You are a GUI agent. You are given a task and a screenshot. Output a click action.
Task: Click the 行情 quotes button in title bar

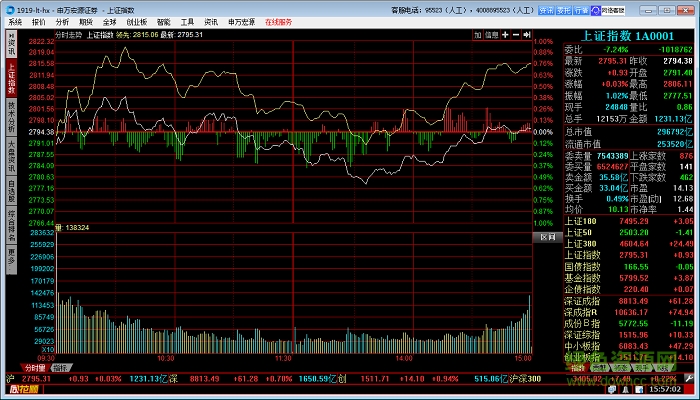[581, 8]
